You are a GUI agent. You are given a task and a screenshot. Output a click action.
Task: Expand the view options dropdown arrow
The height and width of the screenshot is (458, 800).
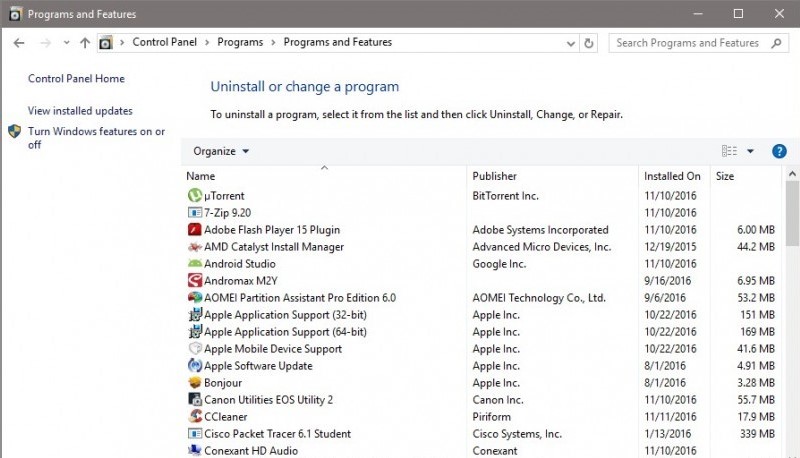[x=751, y=152]
